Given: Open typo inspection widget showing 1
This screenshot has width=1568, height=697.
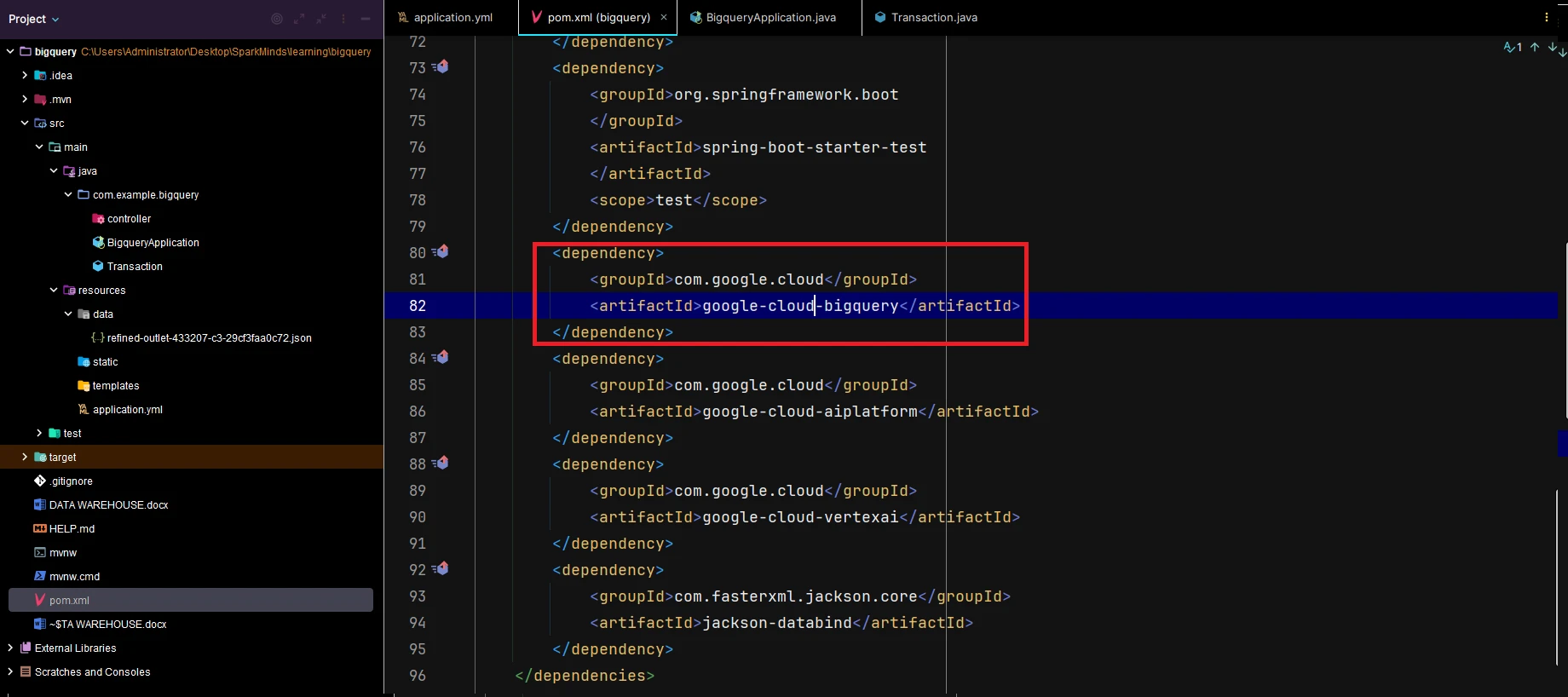Looking at the screenshot, I should 1513,48.
